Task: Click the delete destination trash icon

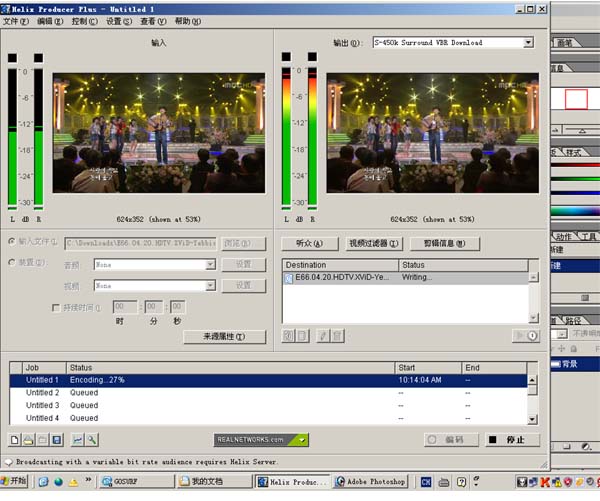Action: (x=338, y=336)
